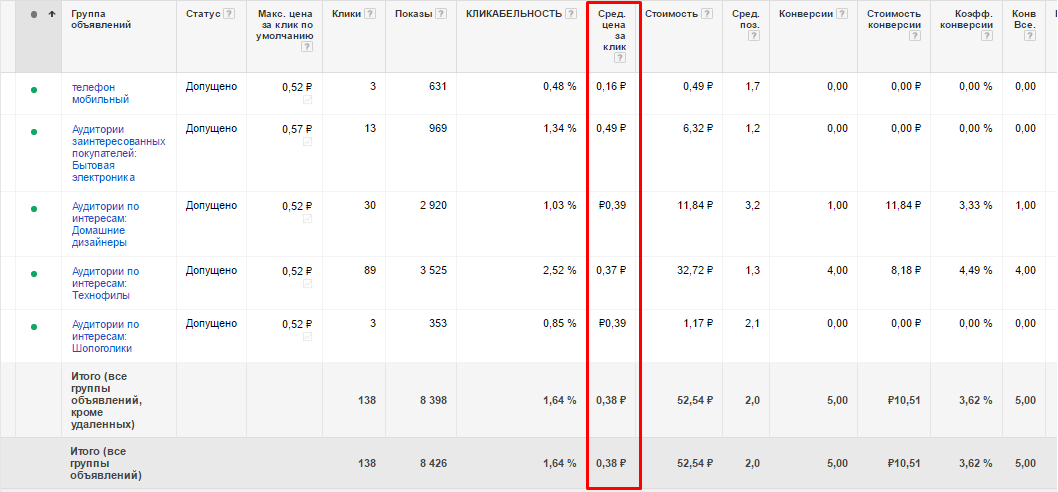Sort by status column arrow icon

52,14
